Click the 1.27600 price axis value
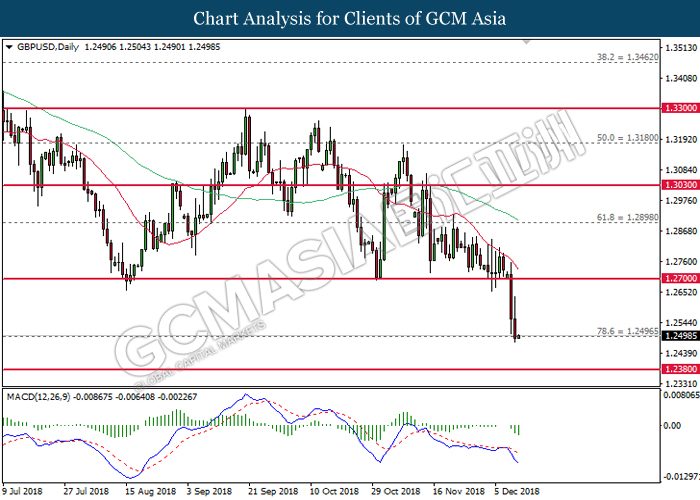This screenshot has height=500, width=700. point(681,262)
